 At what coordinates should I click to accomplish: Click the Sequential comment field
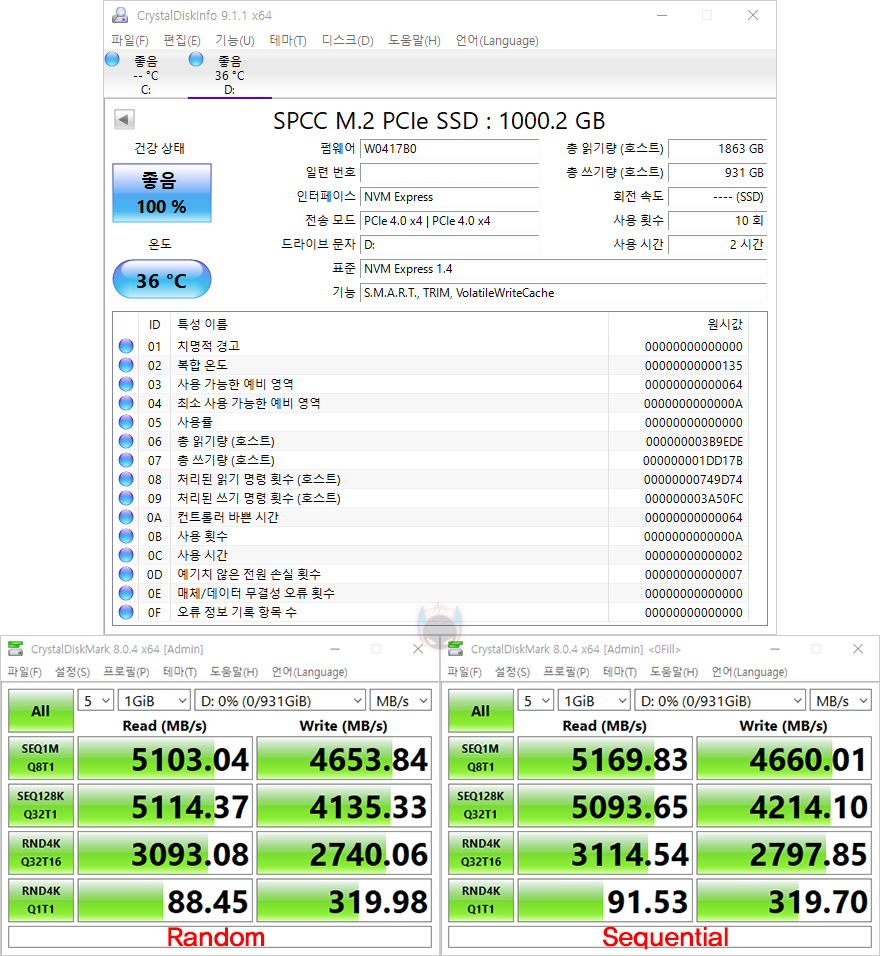[659, 937]
